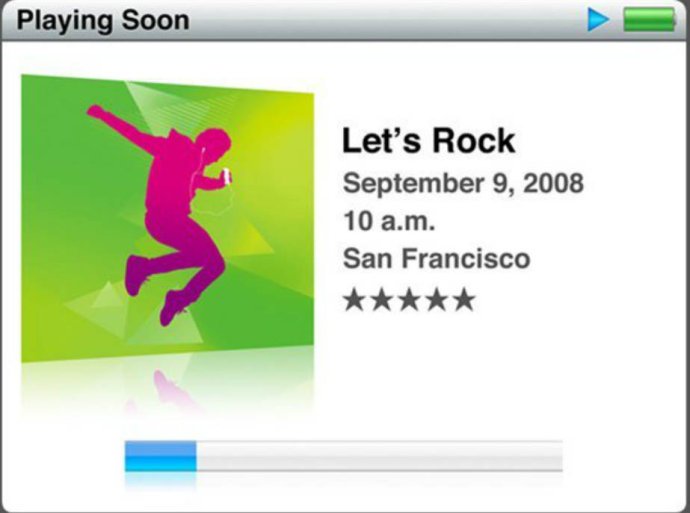Set rating to the fourth star
Image resolution: width=690 pixels, height=513 pixels.
[437, 300]
